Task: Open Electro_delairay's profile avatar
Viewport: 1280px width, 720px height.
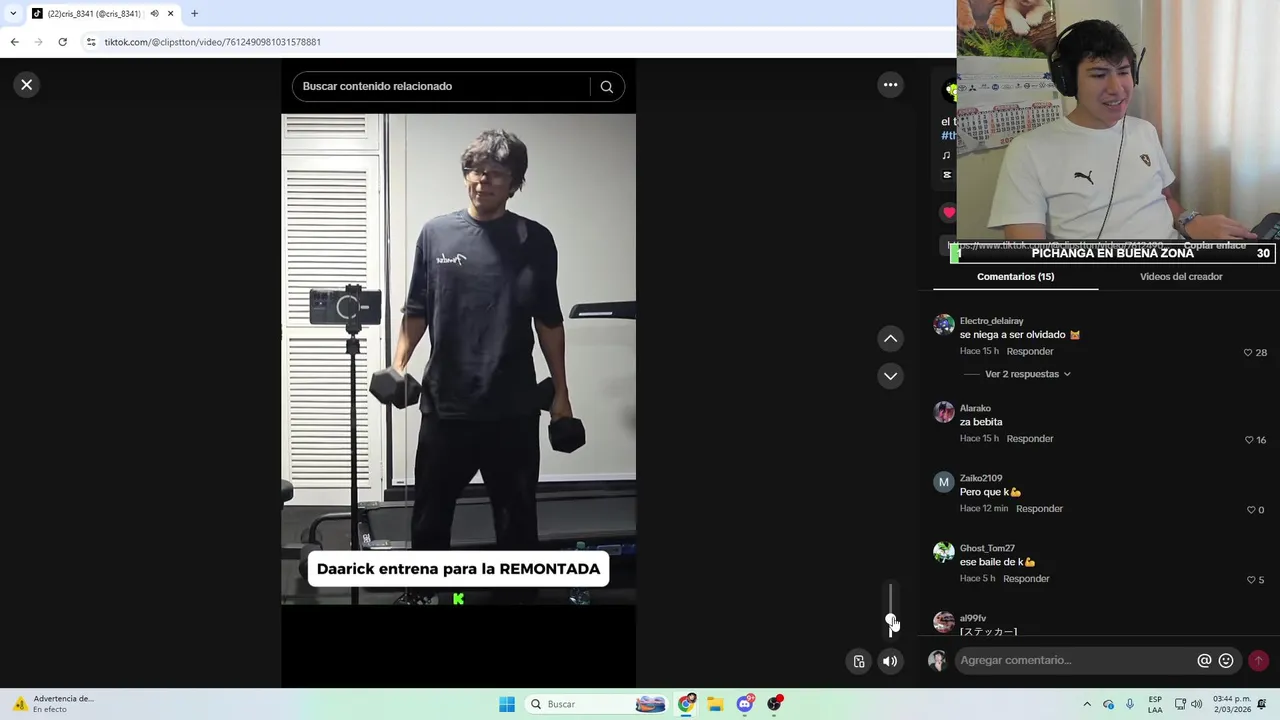Action: [944, 325]
